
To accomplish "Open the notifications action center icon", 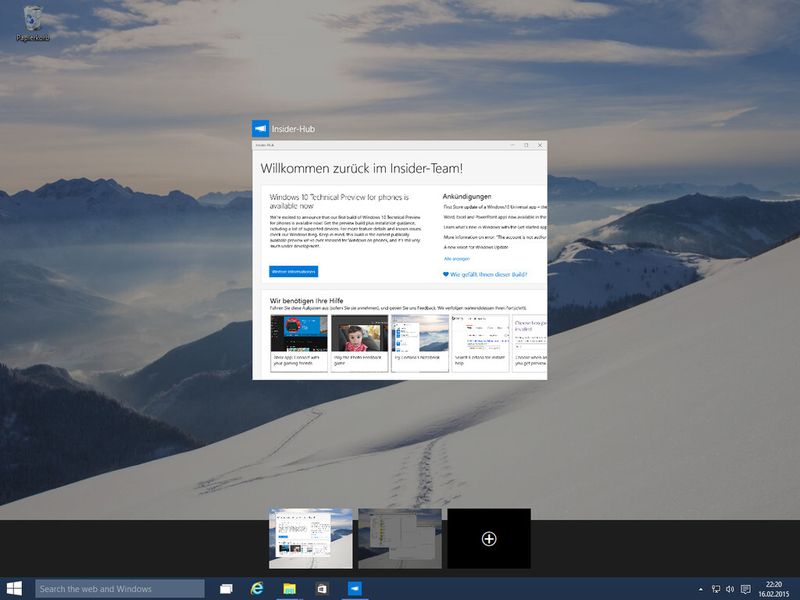I will [x=745, y=589].
